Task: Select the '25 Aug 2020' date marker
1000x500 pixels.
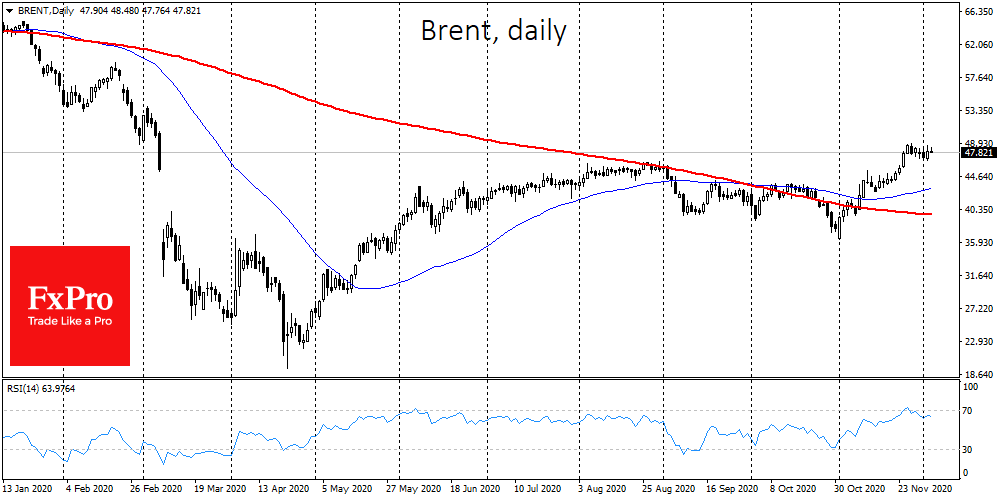Action: (668, 491)
